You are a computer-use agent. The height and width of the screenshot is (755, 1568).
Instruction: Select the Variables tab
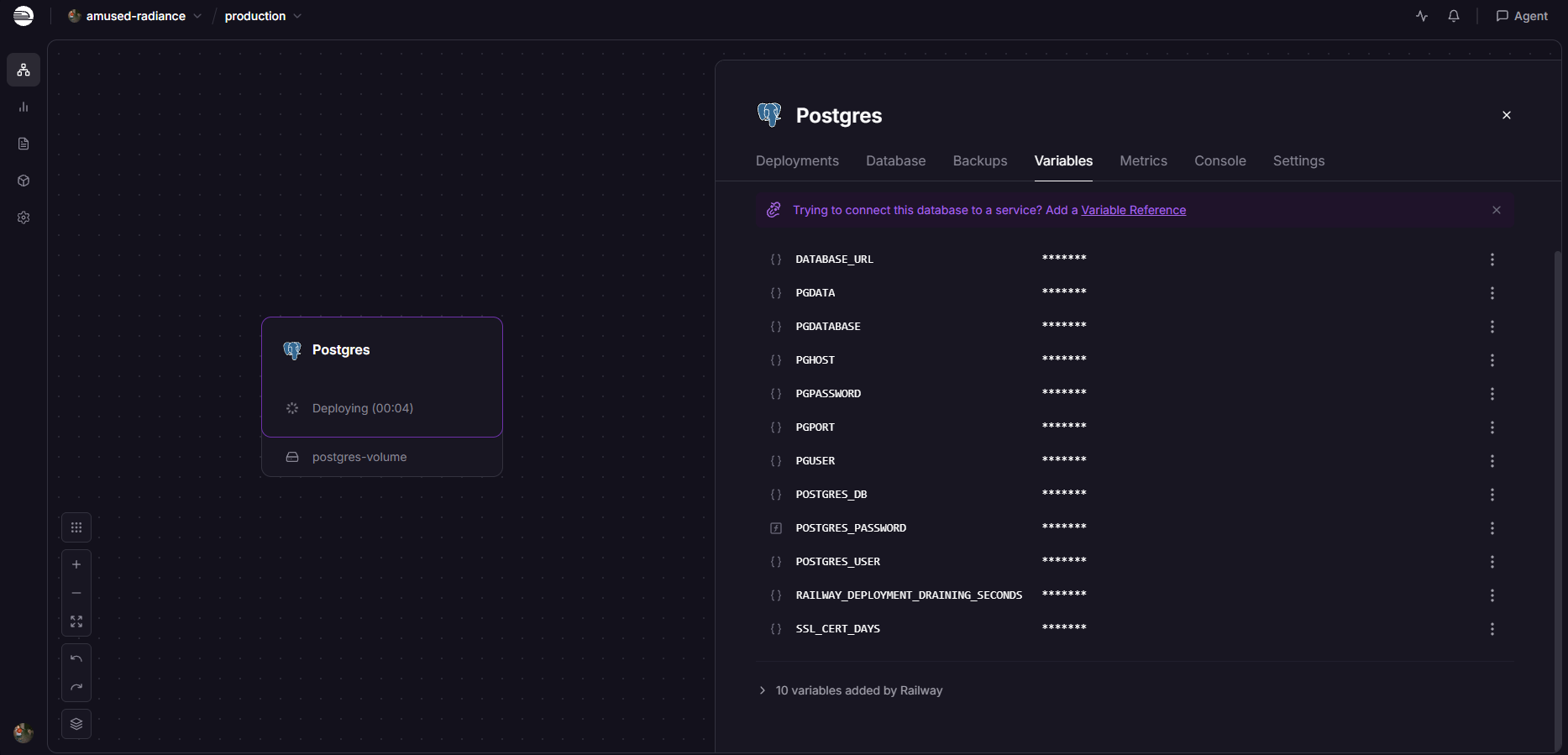point(1063,160)
